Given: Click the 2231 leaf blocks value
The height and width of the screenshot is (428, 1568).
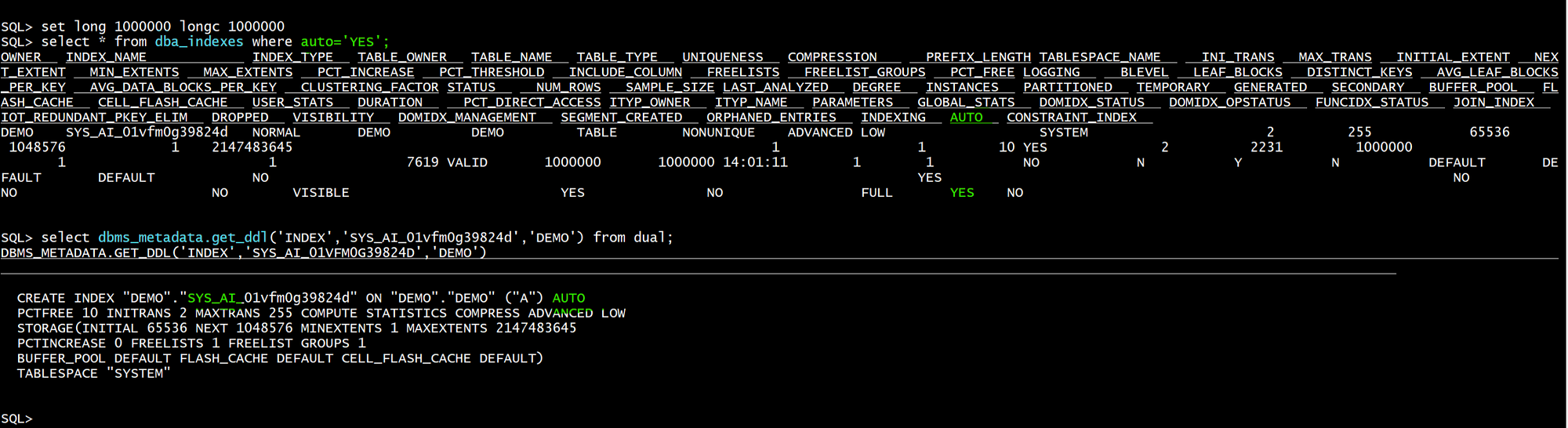Looking at the screenshot, I should pos(1267,147).
